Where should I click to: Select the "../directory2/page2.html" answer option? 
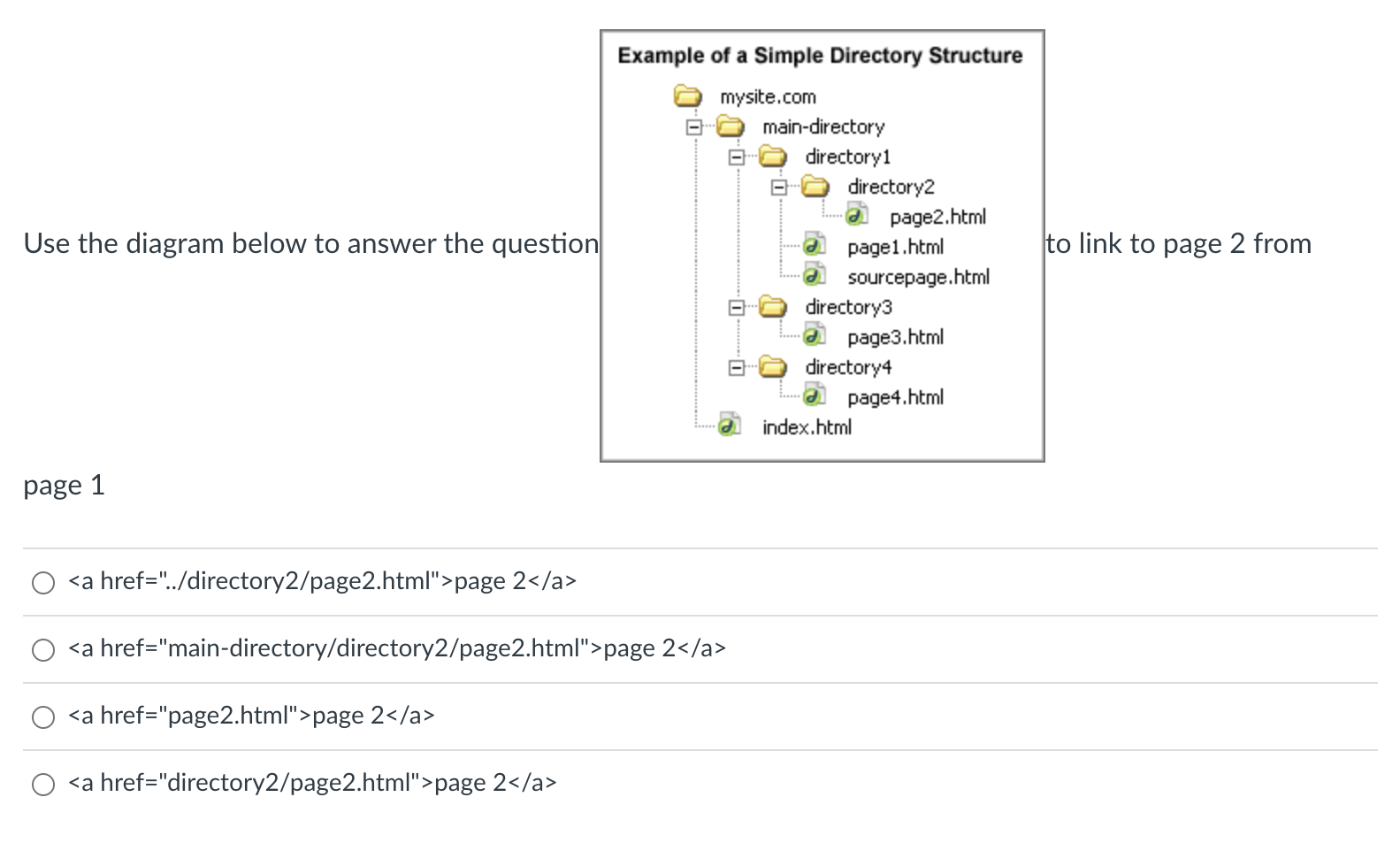pos(42,582)
